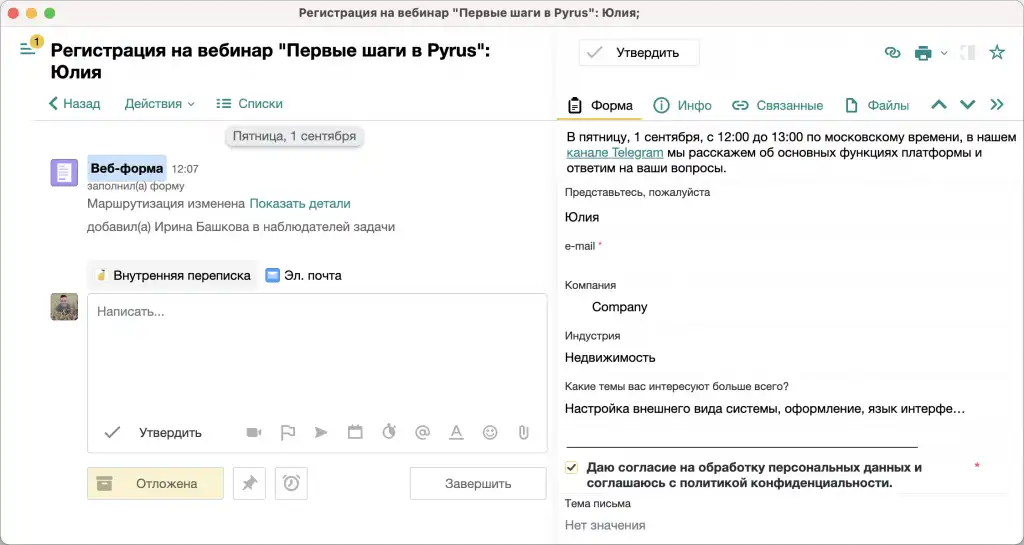Screen dimensions: 1024x545
Task: Click the printer icon
Action: click(923, 53)
